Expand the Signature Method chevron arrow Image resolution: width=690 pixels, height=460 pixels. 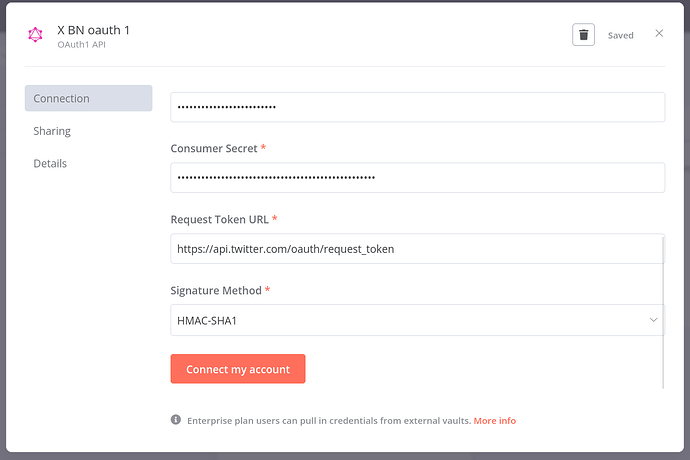pos(653,320)
